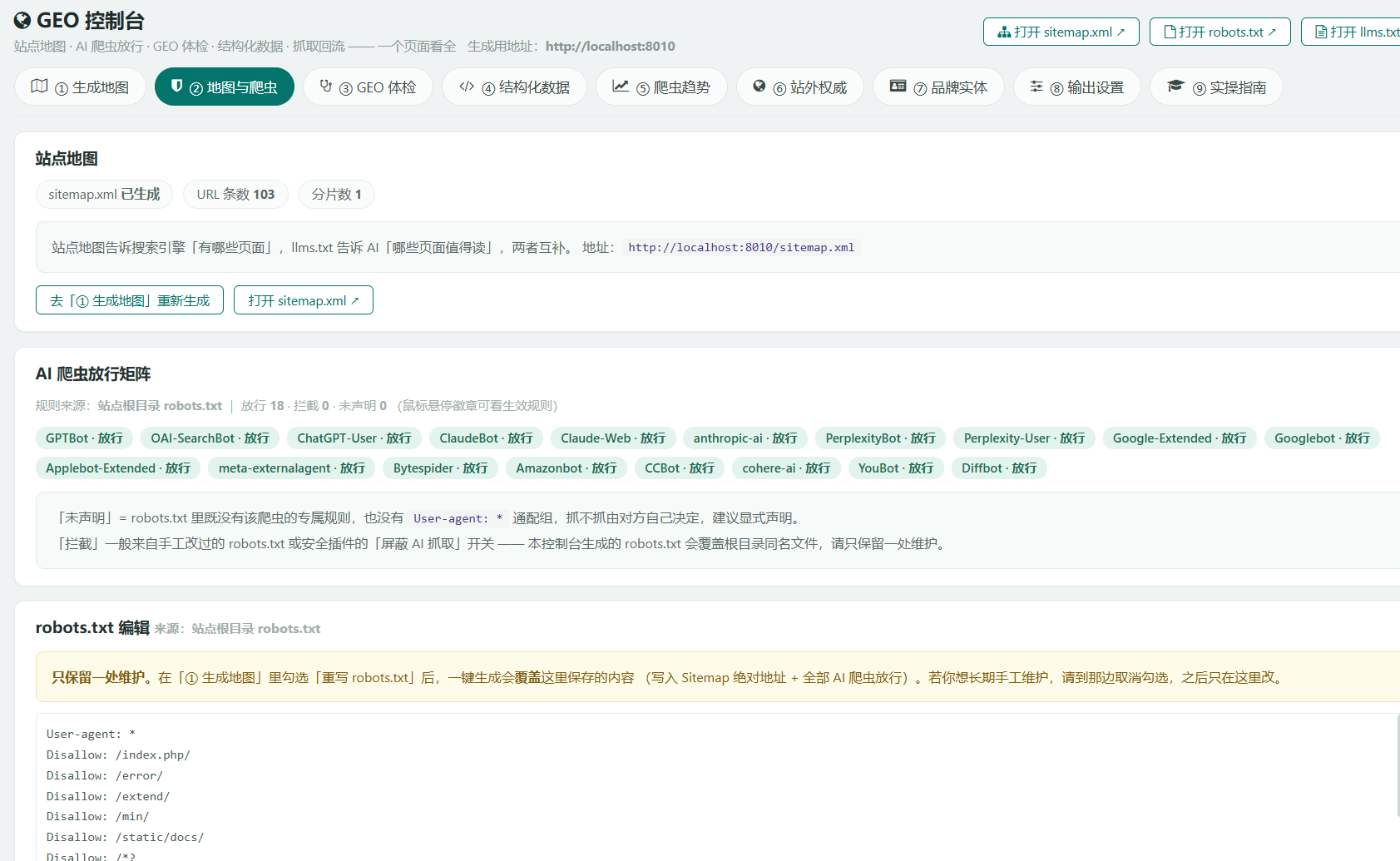Click the chart icon in 爬虫趋势 tab
The image size is (1400, 861).
tap(621, 86)
